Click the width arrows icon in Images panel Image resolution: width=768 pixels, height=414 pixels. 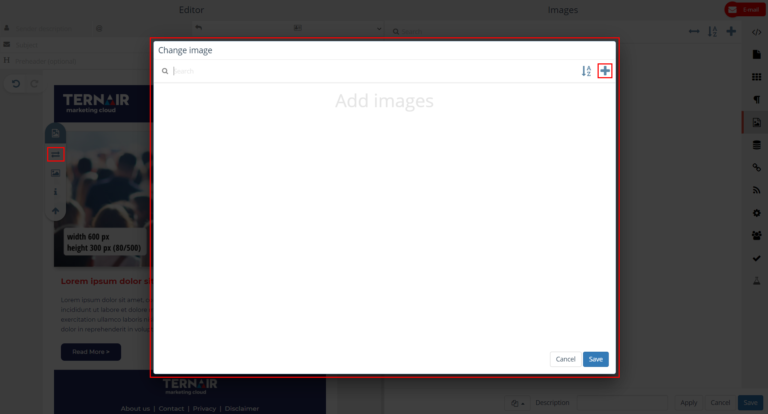click(x=694, y=31)
